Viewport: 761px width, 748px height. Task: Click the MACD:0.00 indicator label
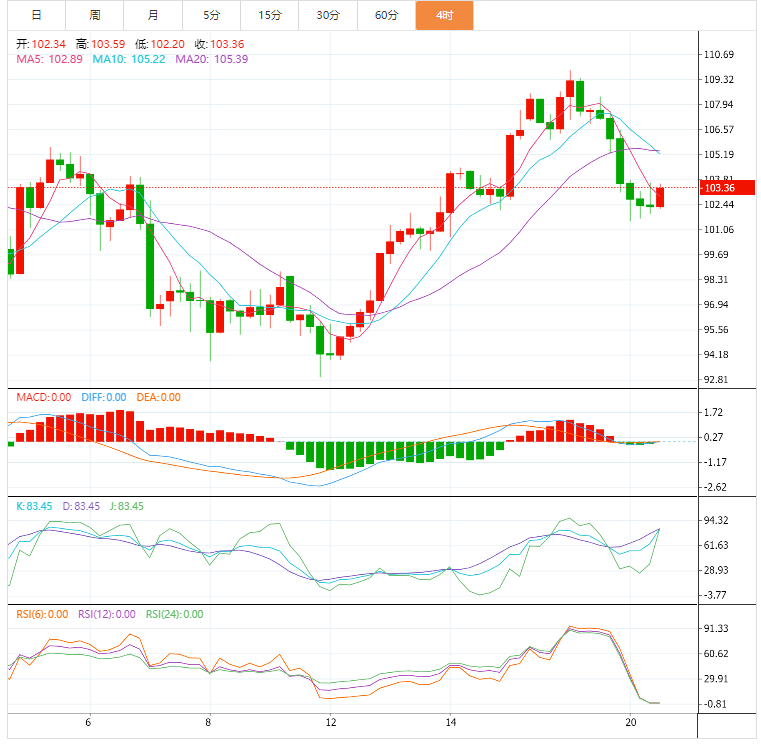(43, 397)
